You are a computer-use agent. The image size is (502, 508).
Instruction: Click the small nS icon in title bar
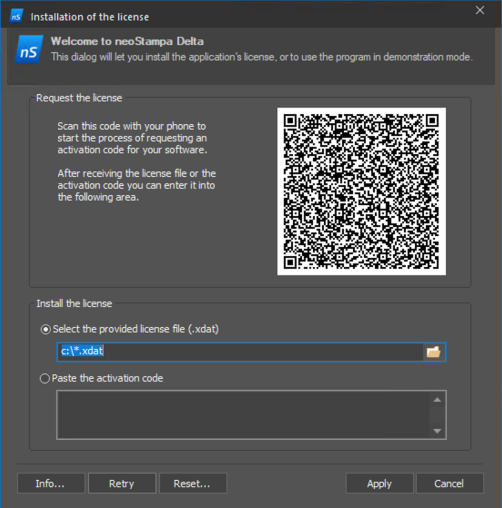(16, 16)
